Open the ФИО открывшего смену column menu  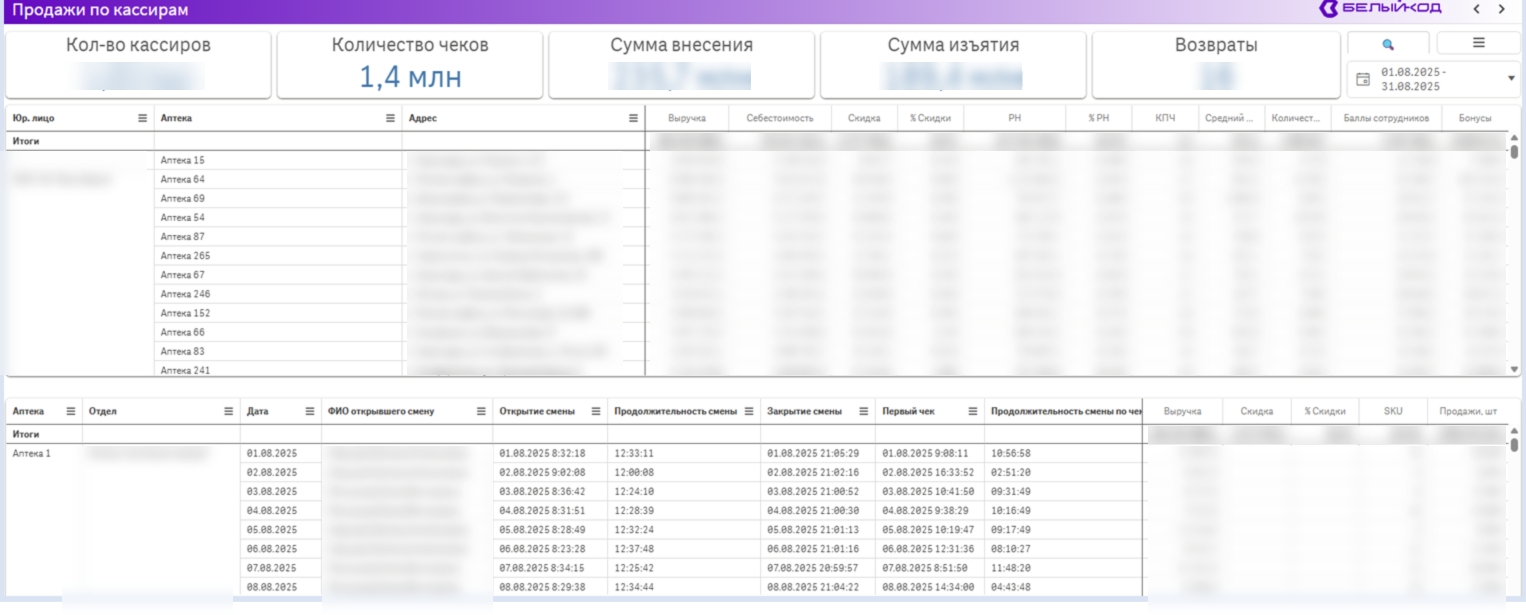click(481, 411)
